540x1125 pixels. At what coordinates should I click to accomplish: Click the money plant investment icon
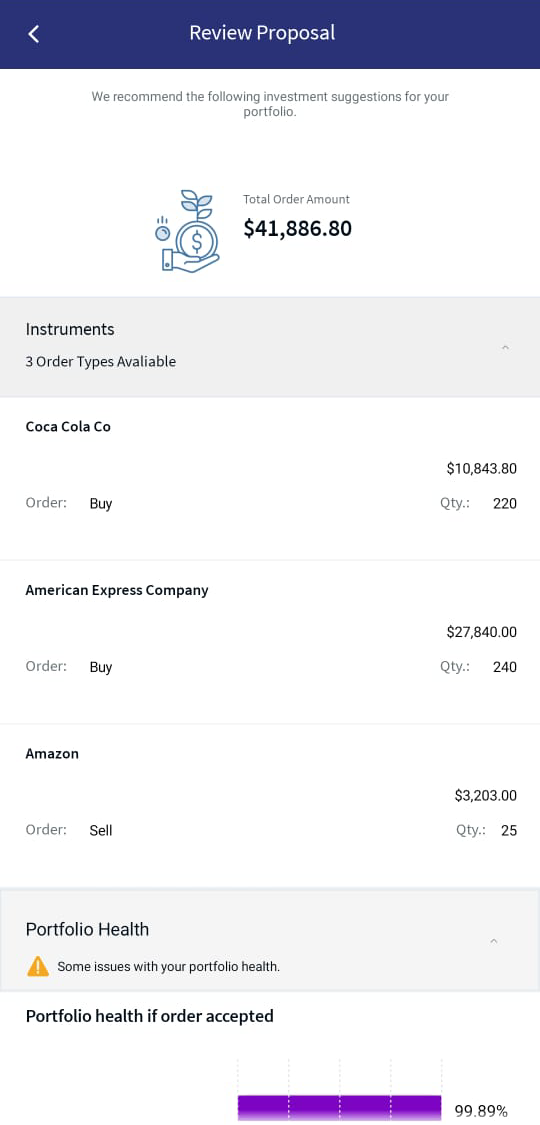[x=188, y=231]
